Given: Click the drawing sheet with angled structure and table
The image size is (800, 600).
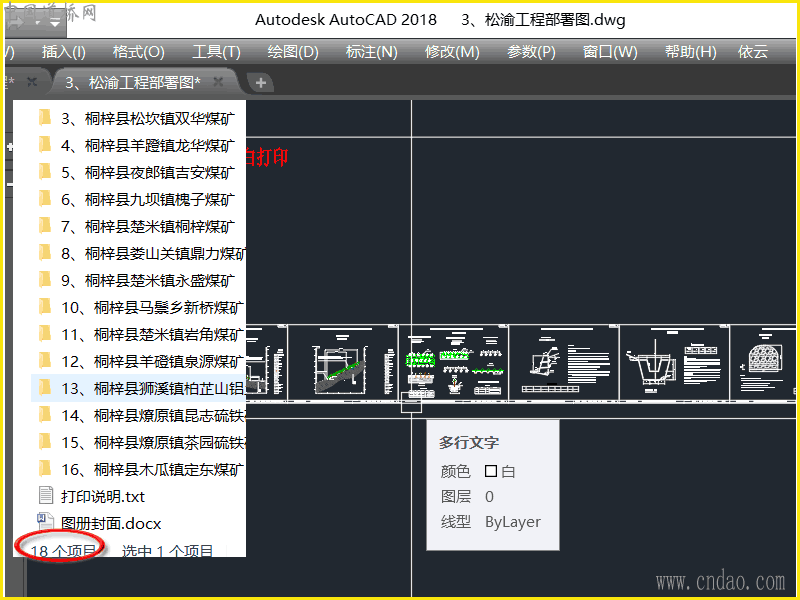Looking at the screenshot, I should coord(564,363).
